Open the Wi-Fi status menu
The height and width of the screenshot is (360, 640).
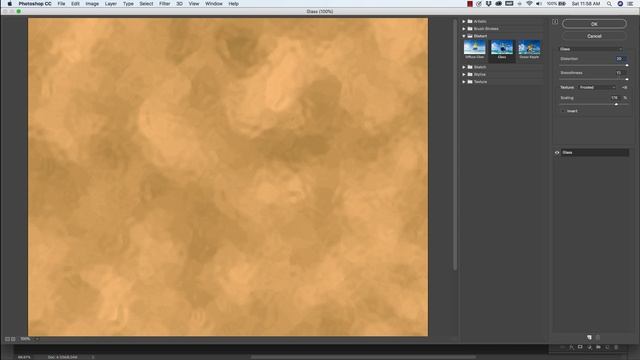tap(529, 4)
